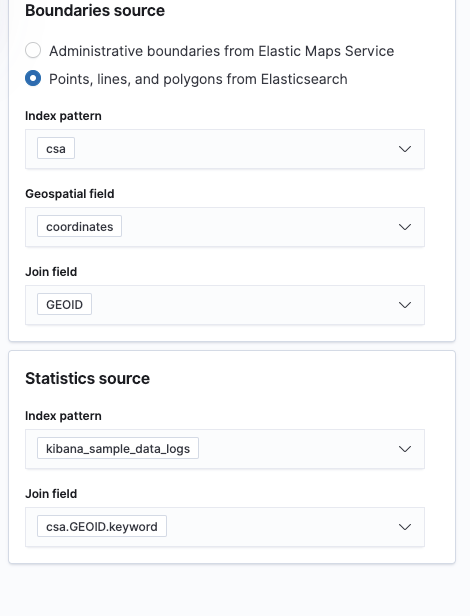Focus the Geospatial field combo box input
Viewport: 470px width, 616px height.
(225, 227)
